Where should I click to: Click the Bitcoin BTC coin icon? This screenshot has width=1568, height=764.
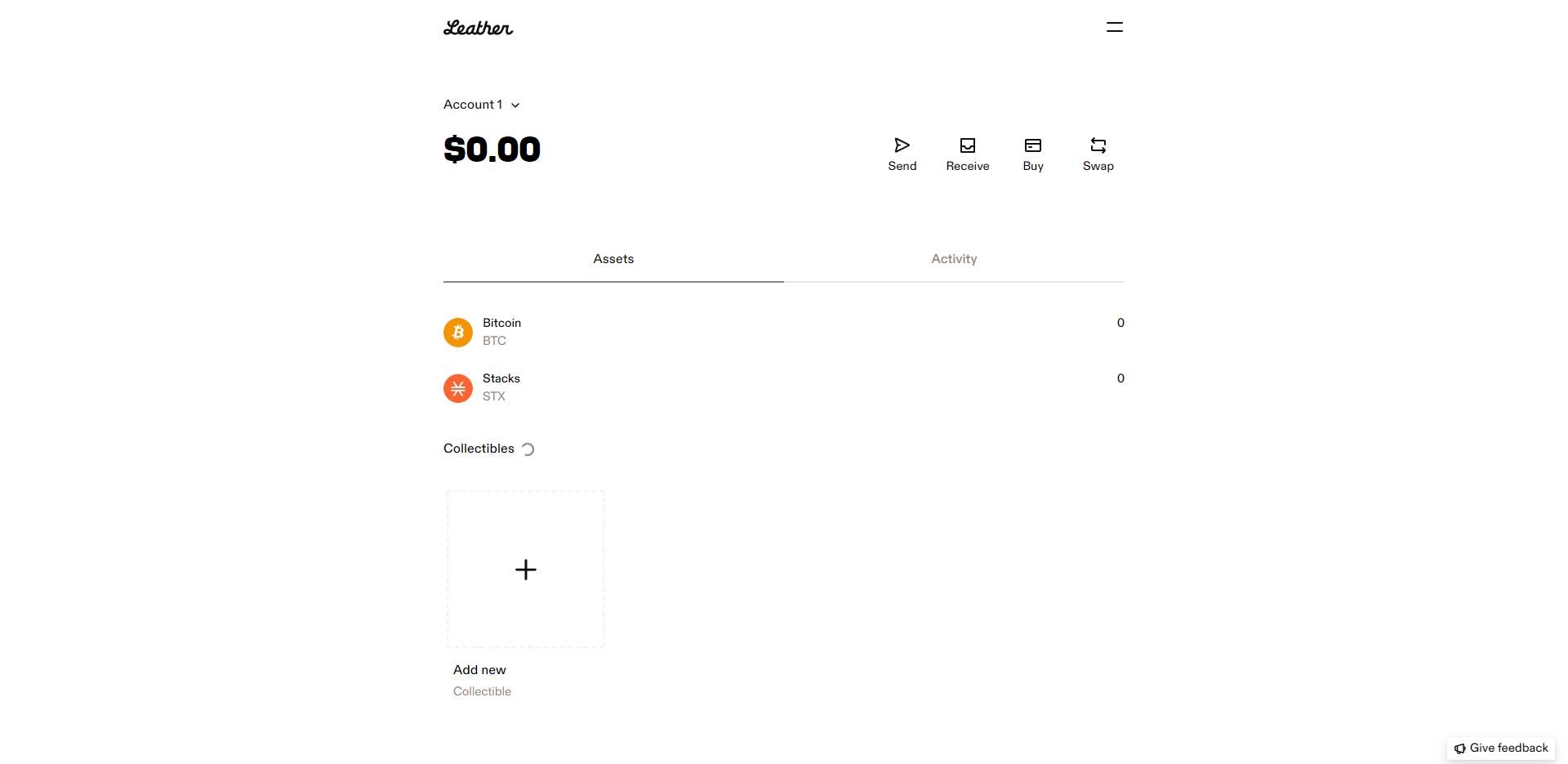click(x=457, y=332)
